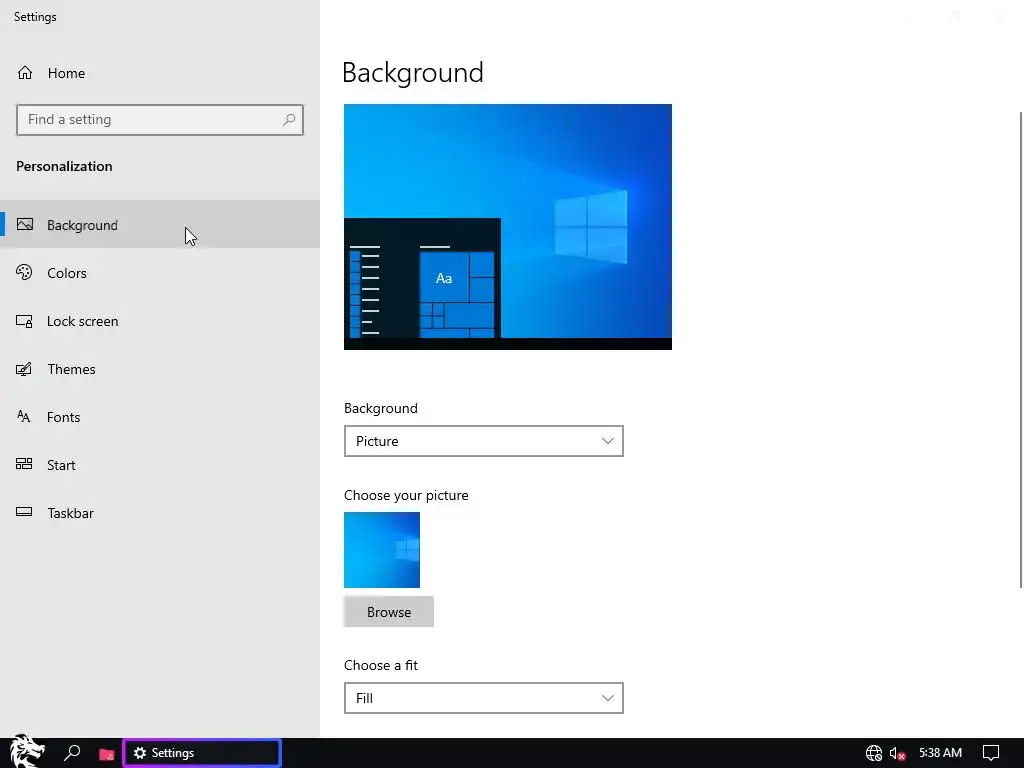Click the Settings taskbar button
The width and height of the screenshot is (1024, 768).
point(202,753)
